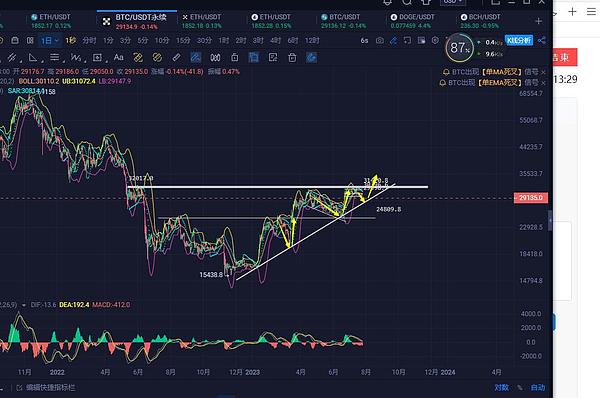The height and width of the screenshot is (398, 600).
Task: Switch to the DOGE/USDT tab
Action: [412, 21]
